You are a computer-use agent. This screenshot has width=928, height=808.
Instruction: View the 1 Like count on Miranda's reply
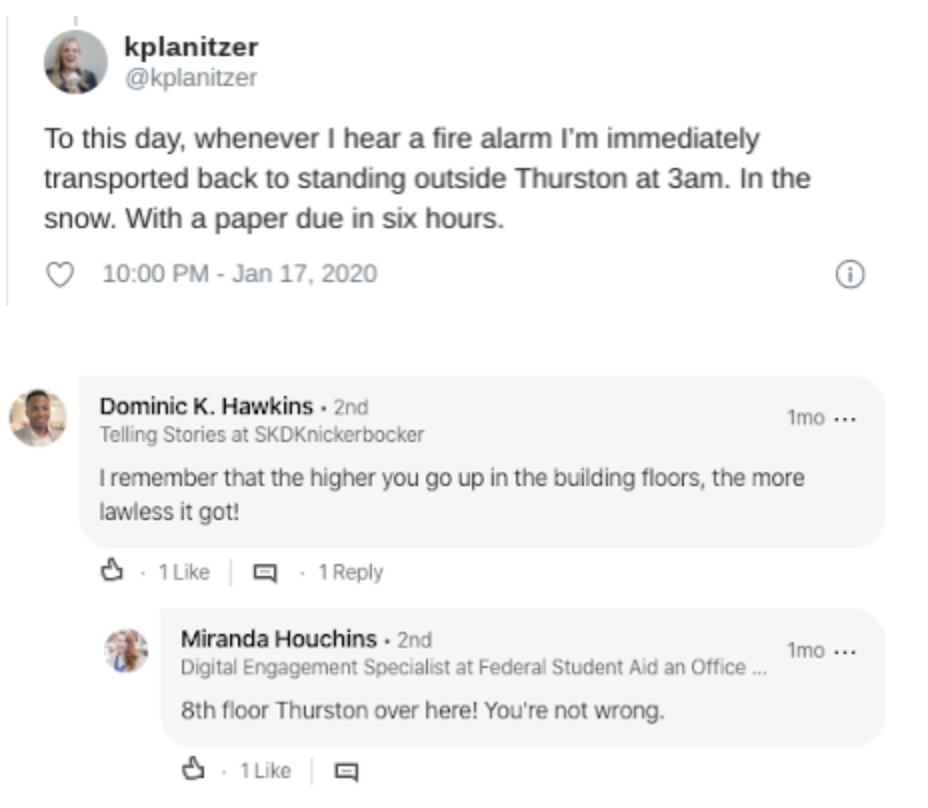click(x=265, y=770)
